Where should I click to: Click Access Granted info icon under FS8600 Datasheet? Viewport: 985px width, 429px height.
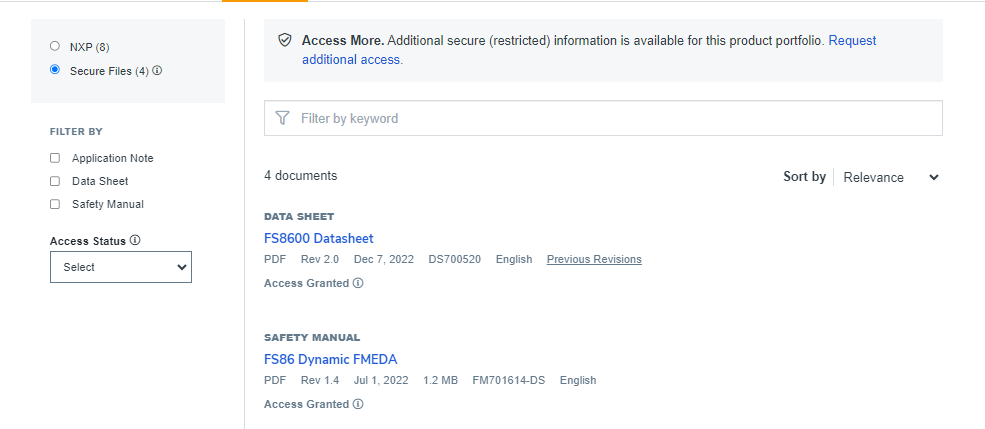pos(358,283)
